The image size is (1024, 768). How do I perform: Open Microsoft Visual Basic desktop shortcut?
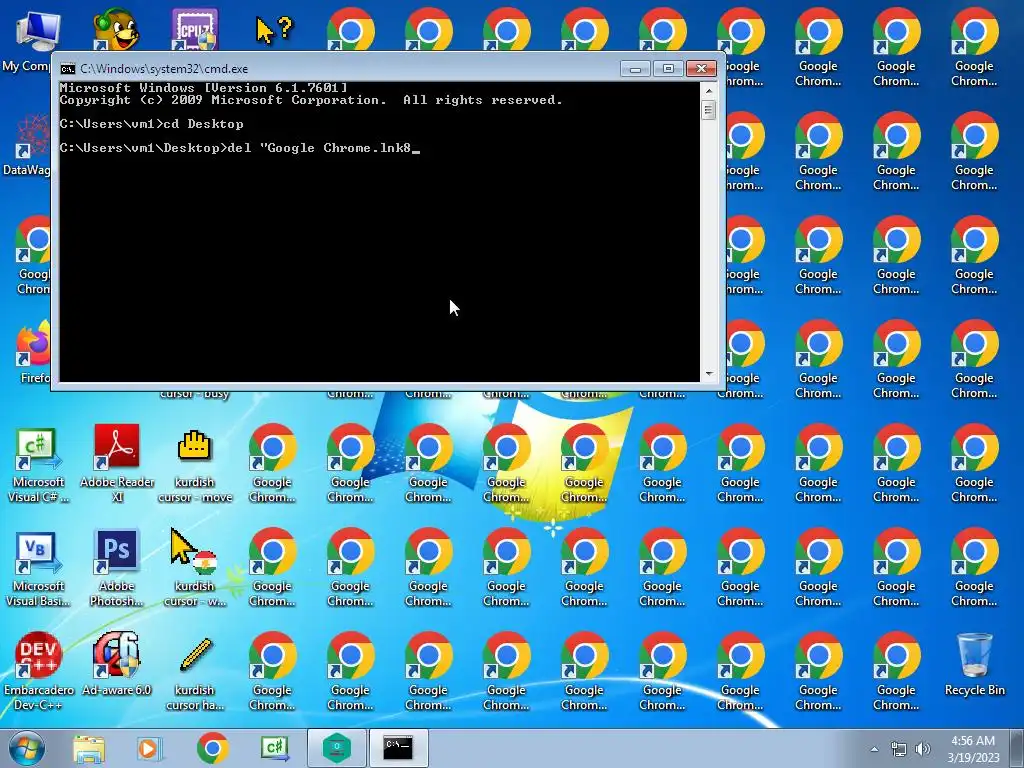coord(38,568)
